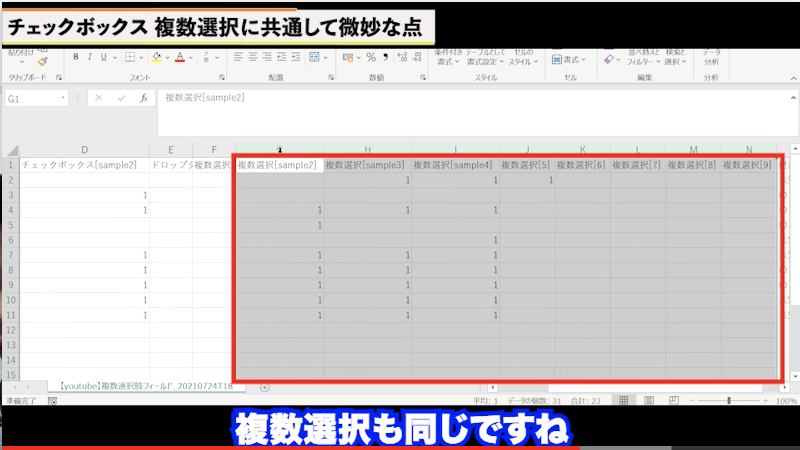The width and height of the screenshot is (800, 450).
Task: Select the youtube 複数選択肢フィールド sheet tab
Action: point(145,386)
